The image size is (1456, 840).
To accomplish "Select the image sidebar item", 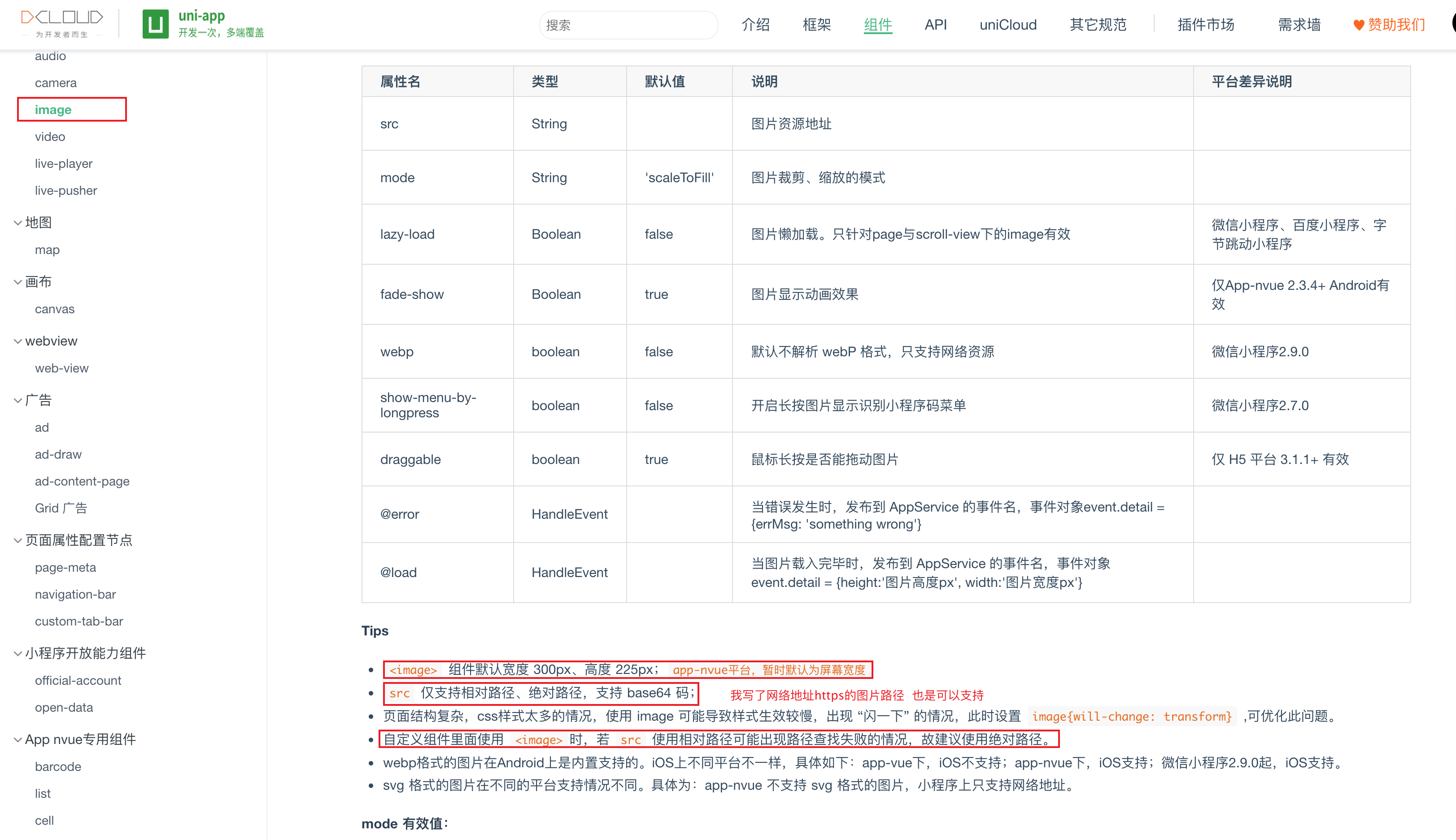I will pyautogui.click(x=53, y=109).
